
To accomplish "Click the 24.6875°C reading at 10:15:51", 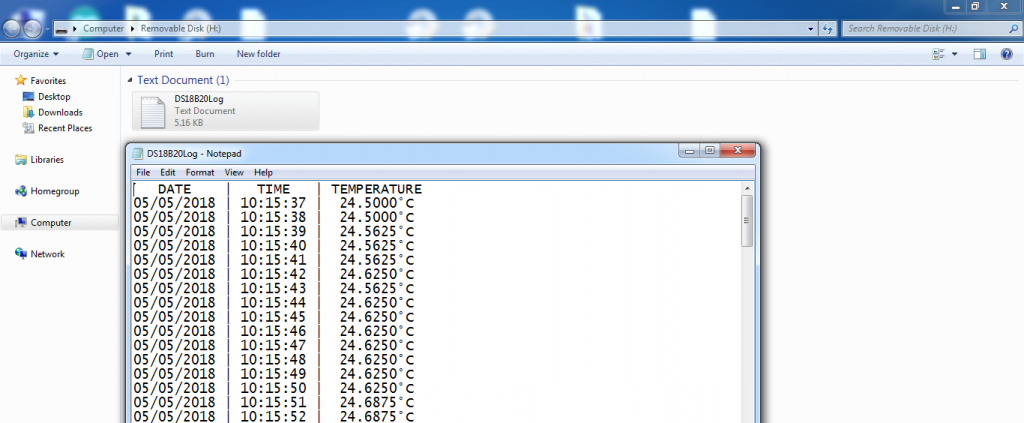I will 377,402.
